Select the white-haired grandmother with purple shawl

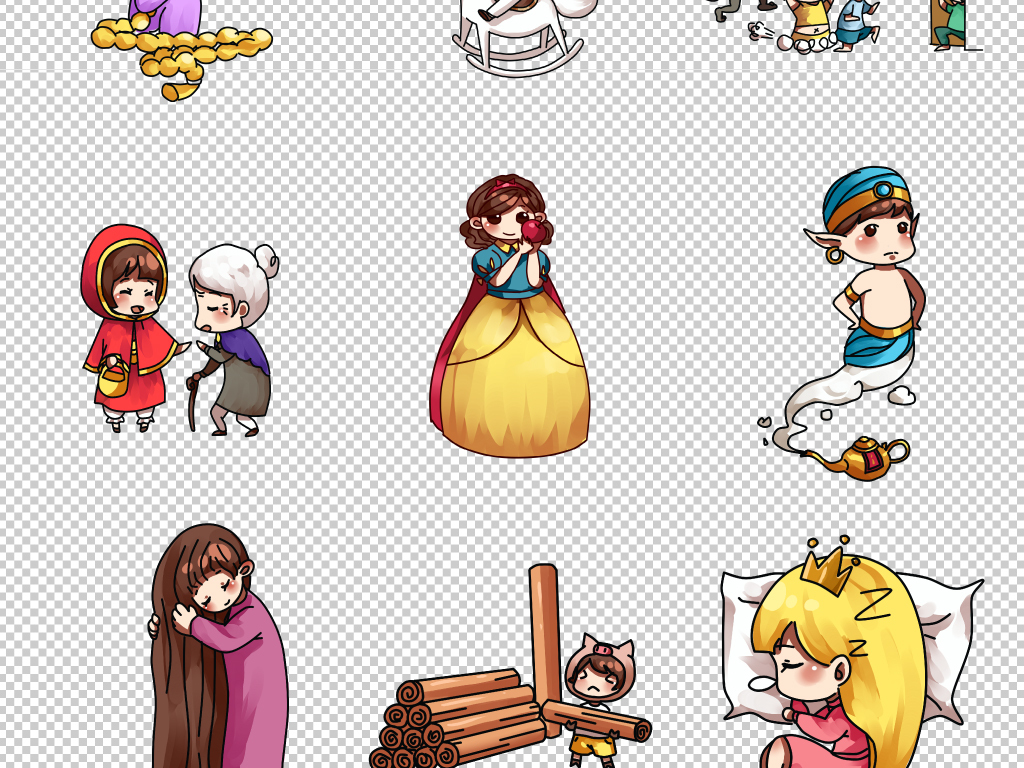pyautogui.click(x=232, y=340)
